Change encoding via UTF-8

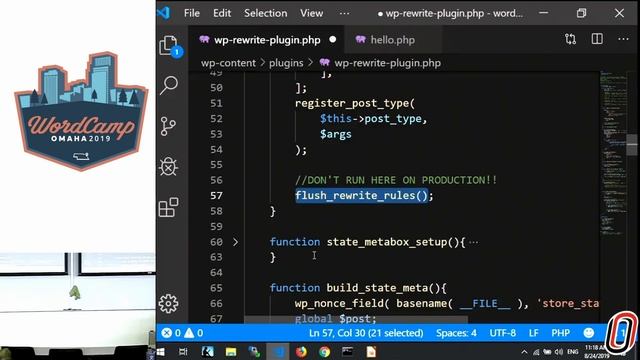tap(502, 333)
